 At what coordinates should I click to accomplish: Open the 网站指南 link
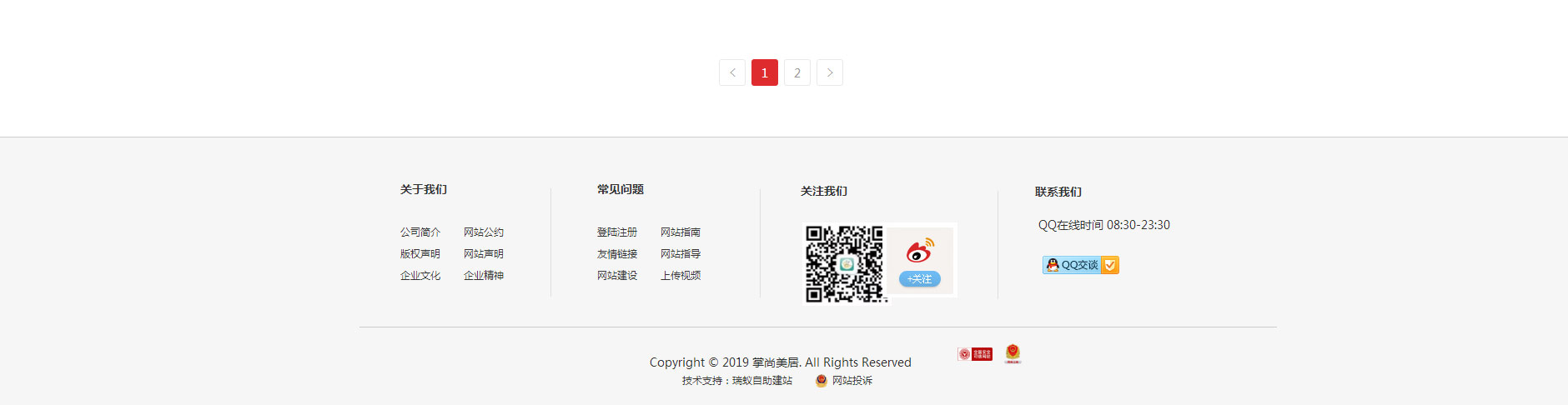[681, 232]
